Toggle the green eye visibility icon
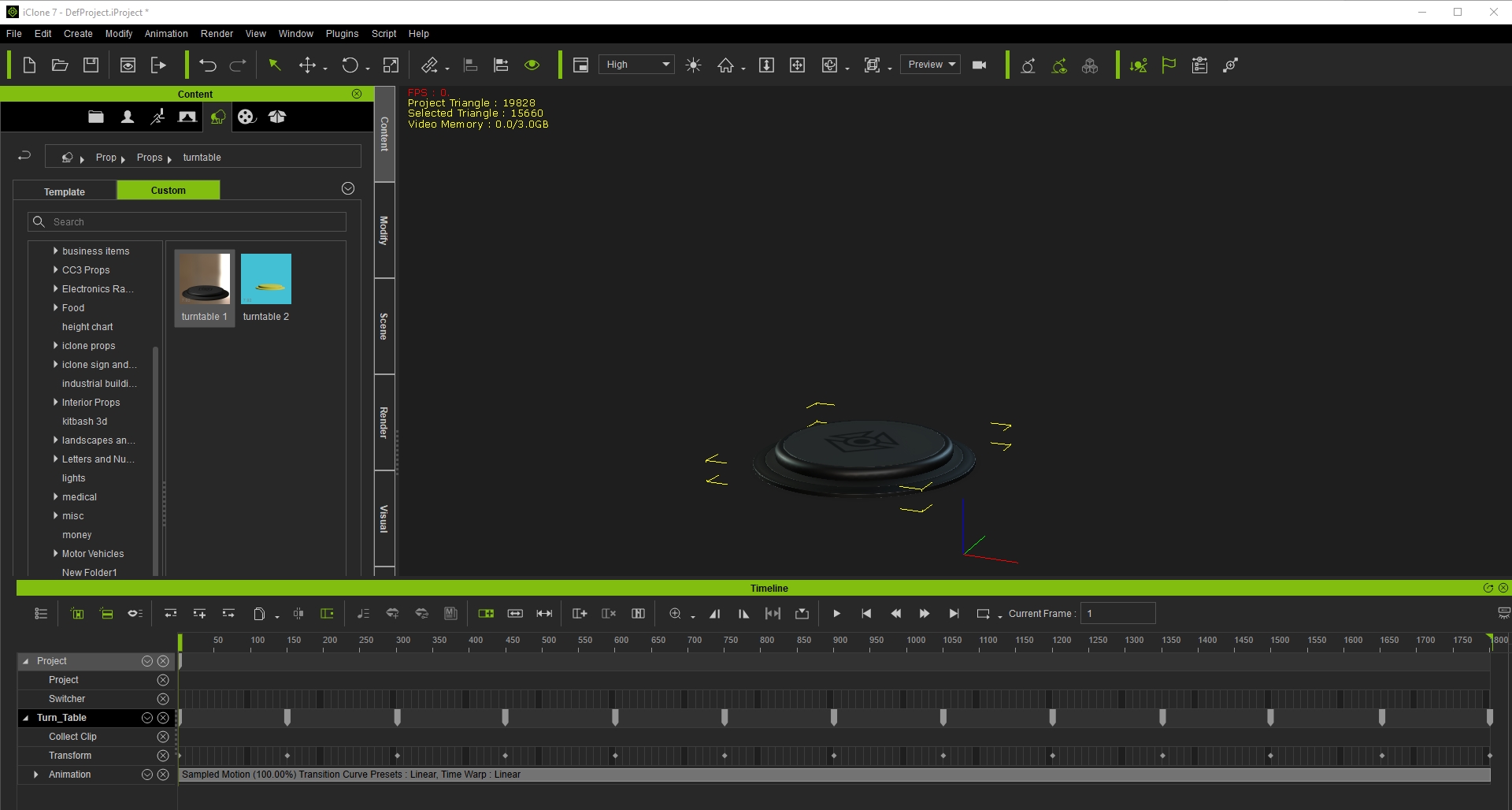 532,65
